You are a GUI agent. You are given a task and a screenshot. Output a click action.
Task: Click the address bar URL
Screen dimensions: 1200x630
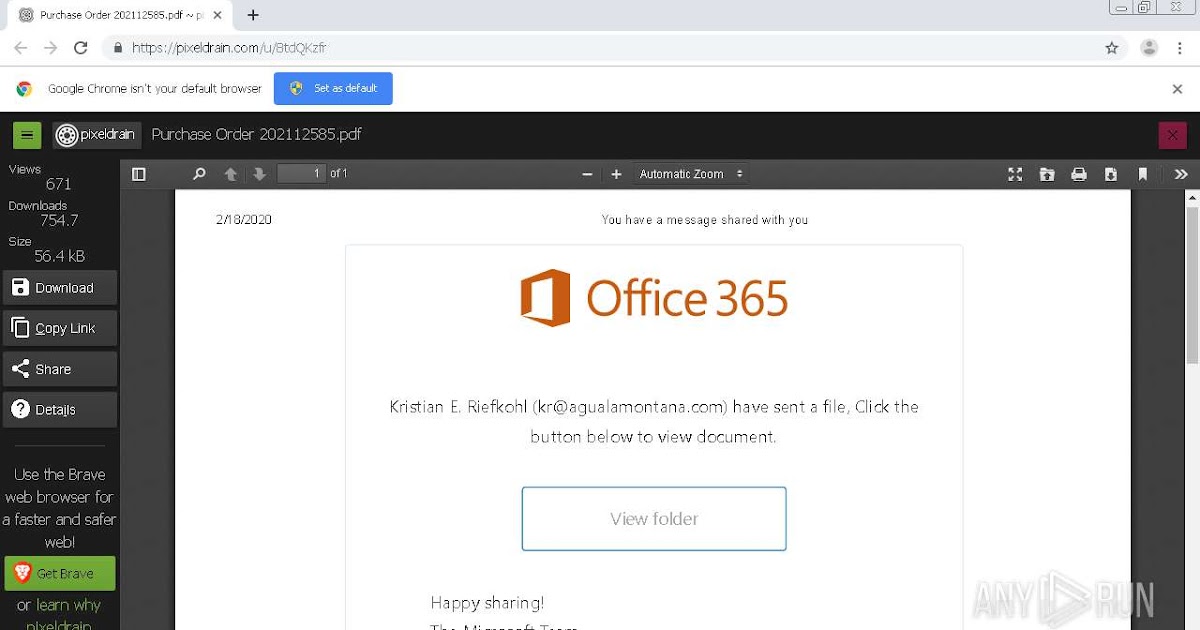pos(229,48)
